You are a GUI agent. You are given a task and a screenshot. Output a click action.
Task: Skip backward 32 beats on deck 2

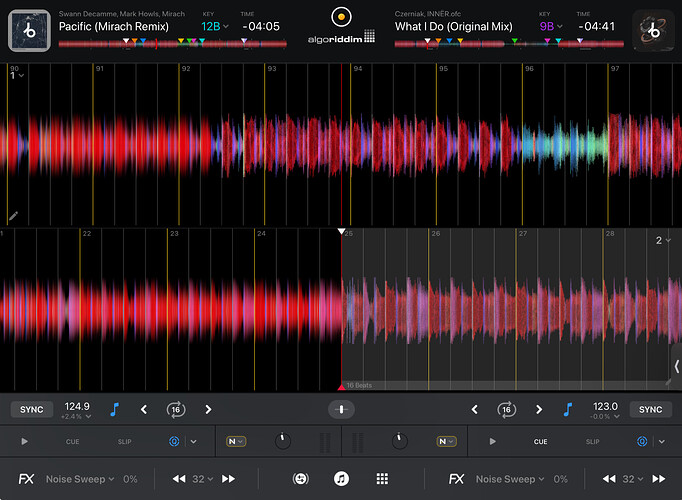[609, 479]
